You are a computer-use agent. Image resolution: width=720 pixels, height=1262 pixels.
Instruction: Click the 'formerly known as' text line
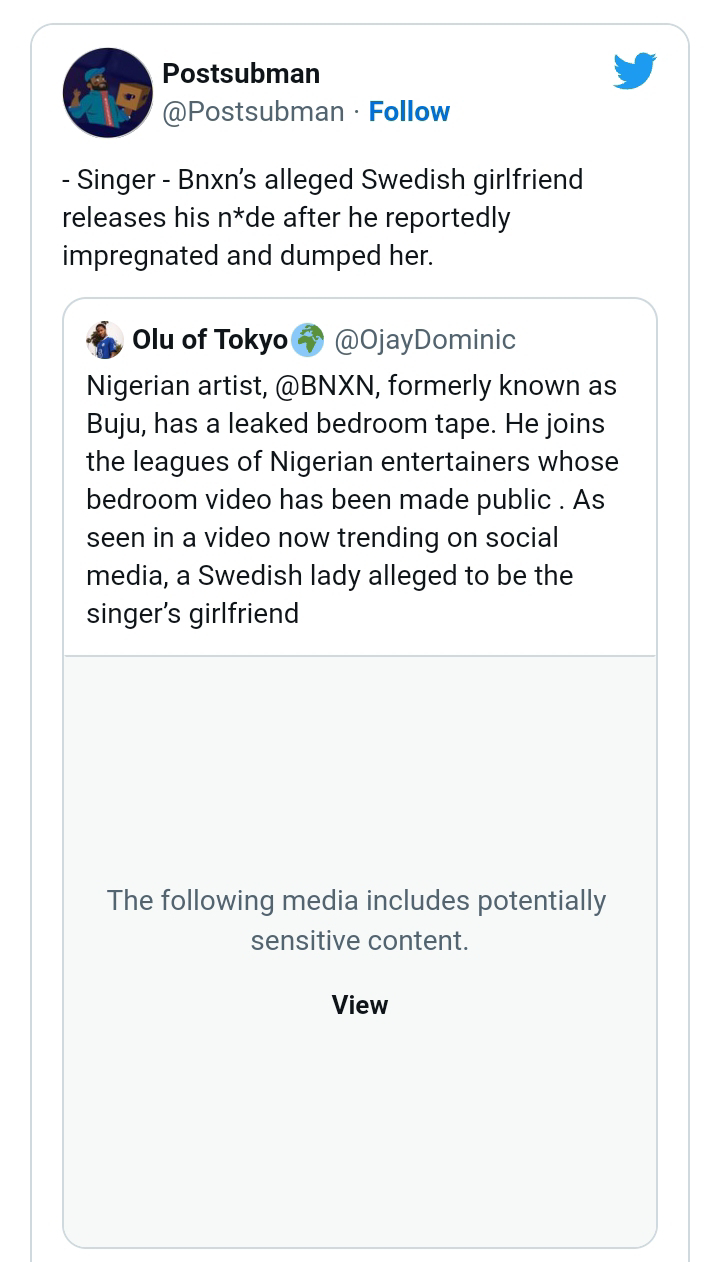(x=502, y=386)
